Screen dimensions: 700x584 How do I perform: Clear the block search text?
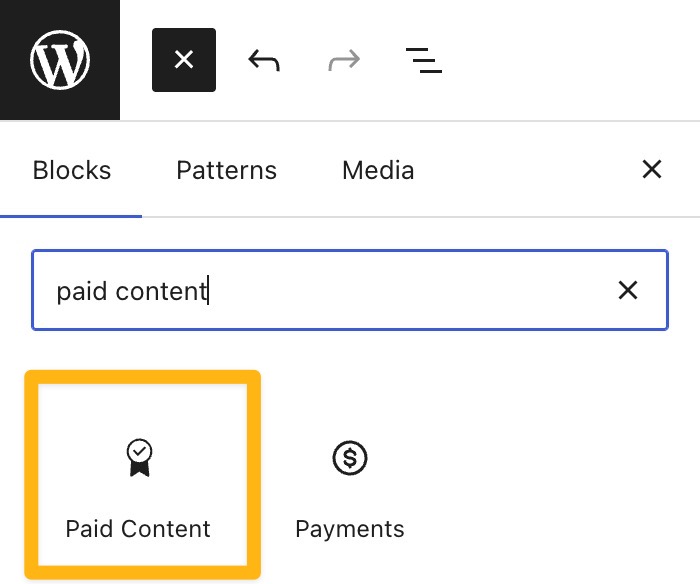(x=628, y=291)
